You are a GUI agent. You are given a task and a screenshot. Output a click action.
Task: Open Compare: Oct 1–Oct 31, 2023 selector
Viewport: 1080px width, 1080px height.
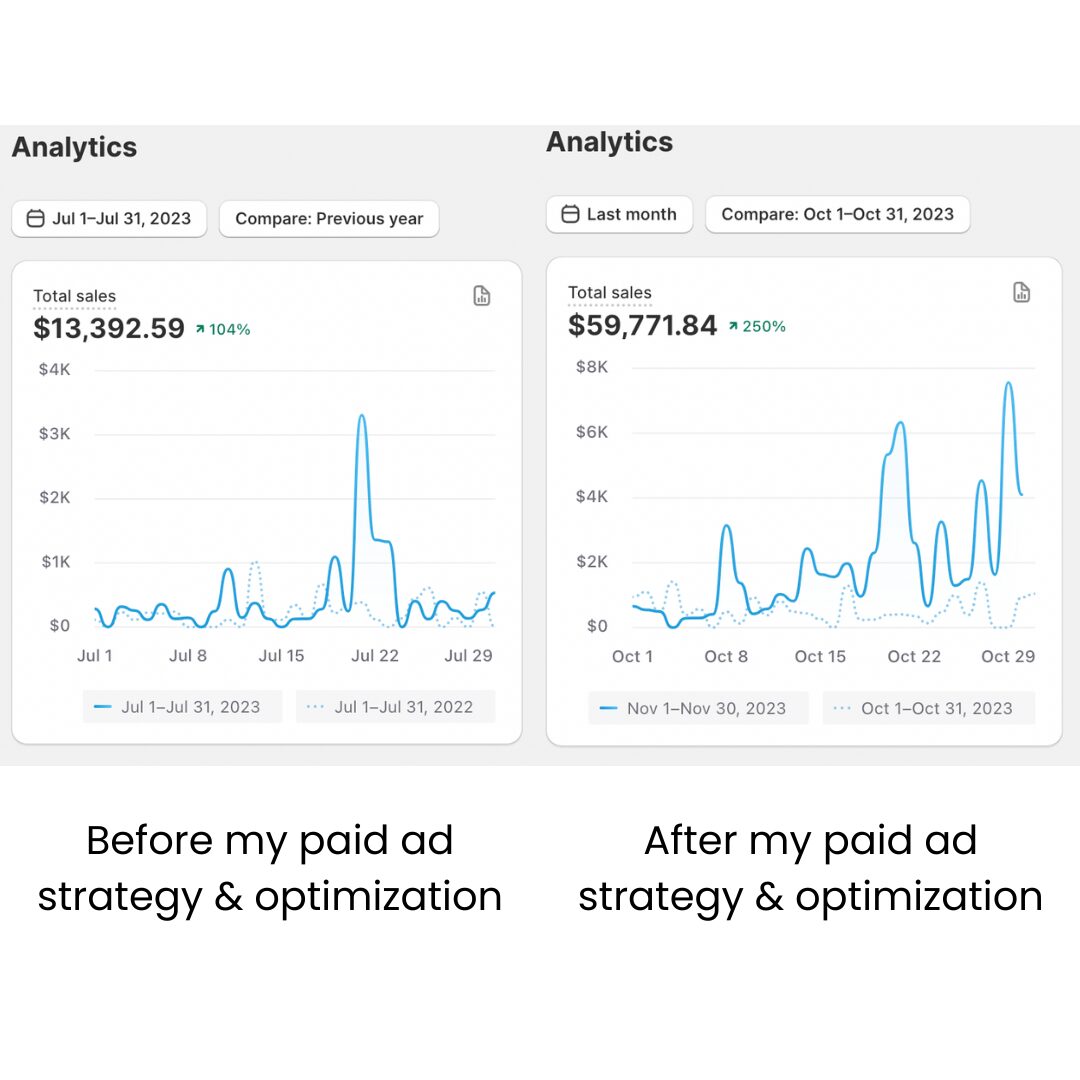(x=838, y=214)
